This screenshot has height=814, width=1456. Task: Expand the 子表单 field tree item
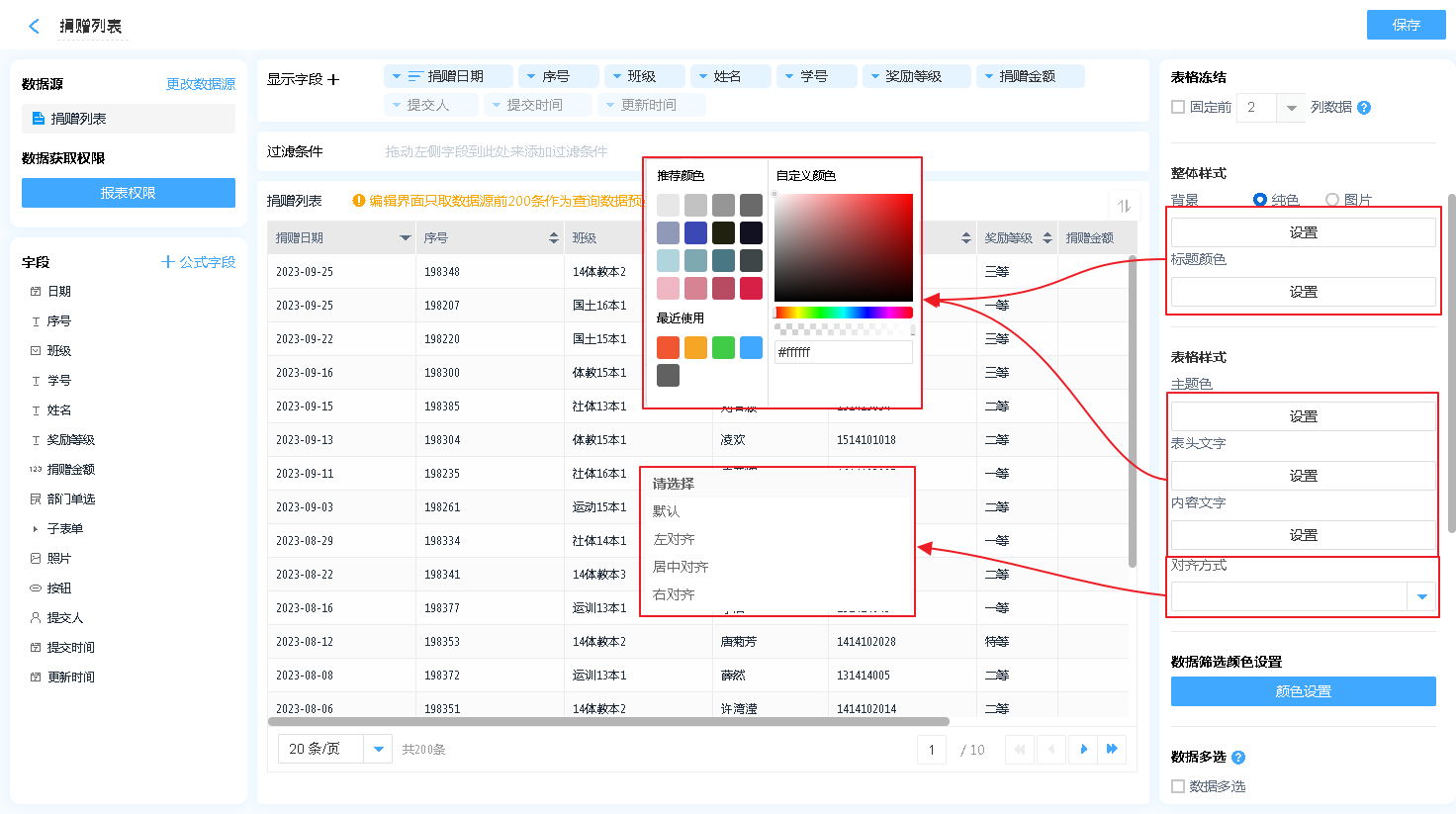(x=36, y=529)
